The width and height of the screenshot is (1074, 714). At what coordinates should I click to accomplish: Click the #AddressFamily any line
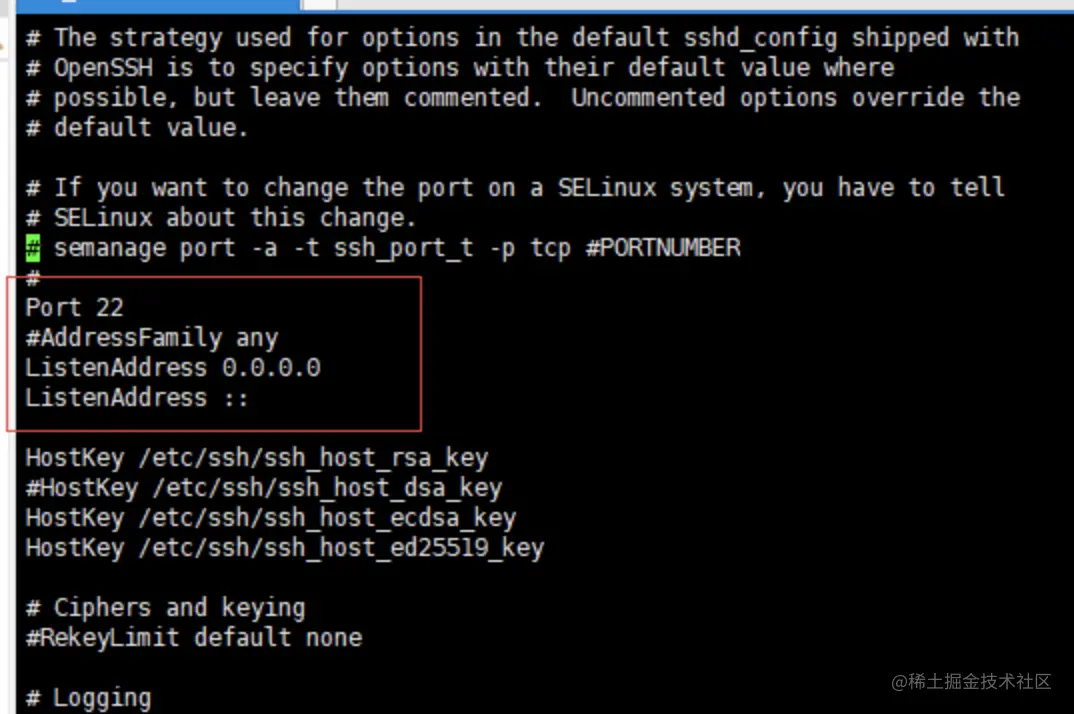(152, 338)
